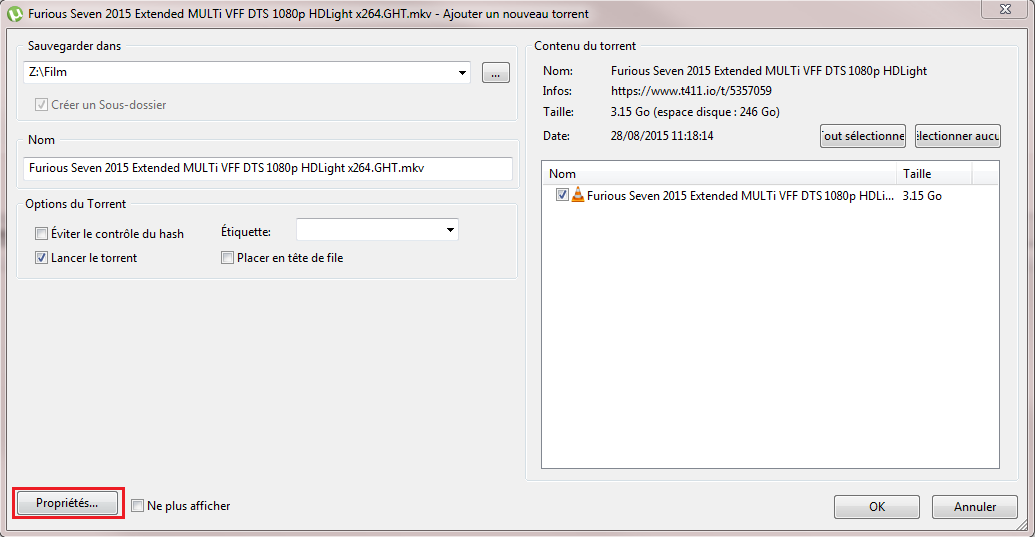Click the Taille value 3.15 Go (espace disque)

point(695,112)
